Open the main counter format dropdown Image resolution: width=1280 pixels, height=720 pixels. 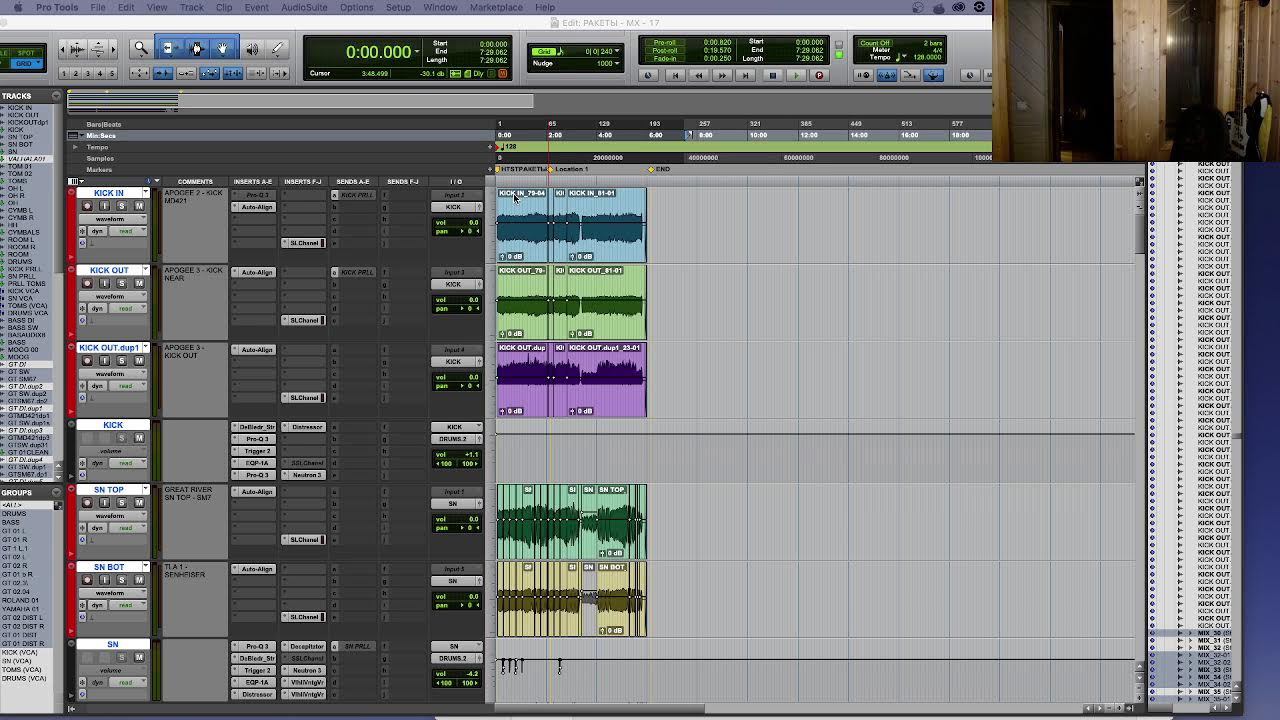tap(418, 52)
